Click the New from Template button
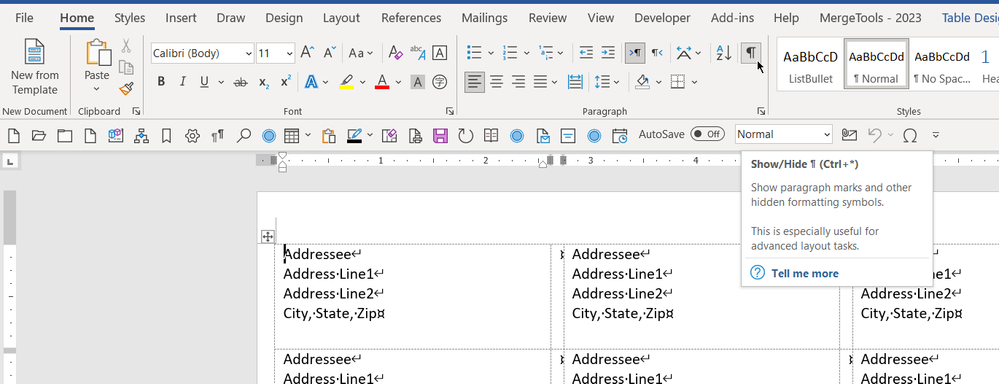Screen dimensions: 999x384 pos(34,68)
